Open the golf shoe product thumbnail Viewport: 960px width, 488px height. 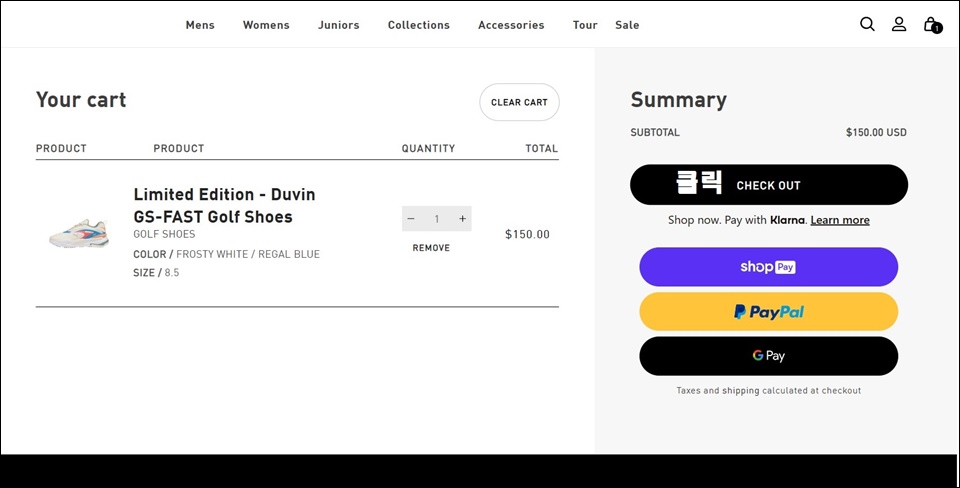79,233
